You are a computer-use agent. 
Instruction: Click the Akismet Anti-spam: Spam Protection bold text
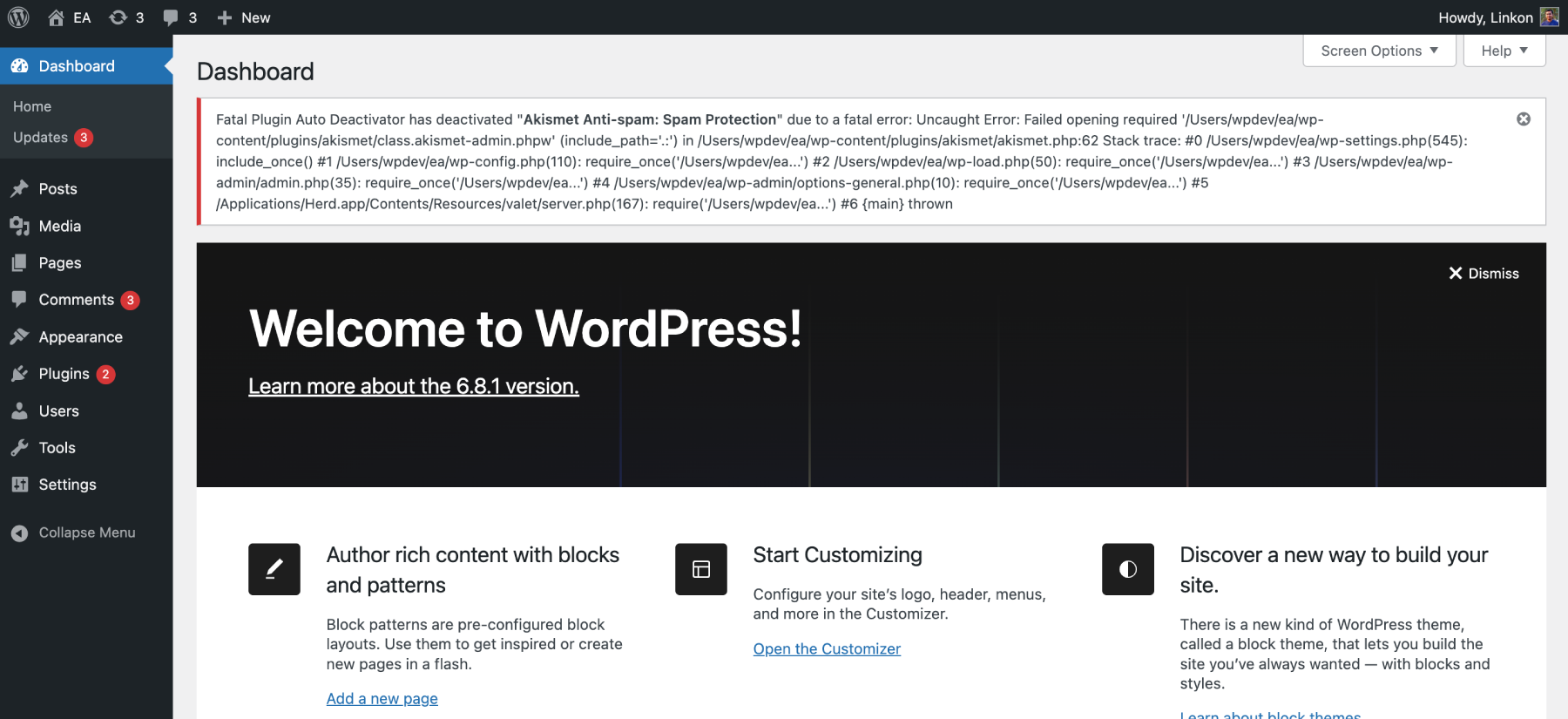click(x=650, y=119)
